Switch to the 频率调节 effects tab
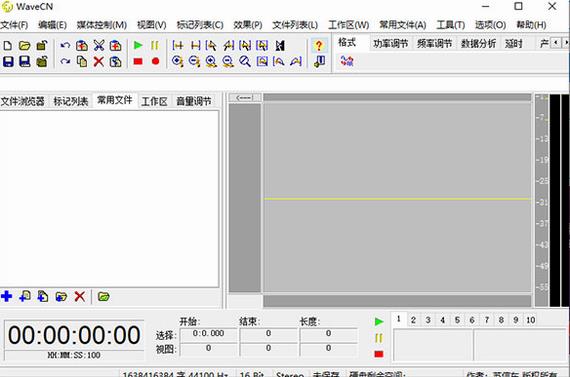Screen dimensions: 570x377 click(x=434, y=44)
